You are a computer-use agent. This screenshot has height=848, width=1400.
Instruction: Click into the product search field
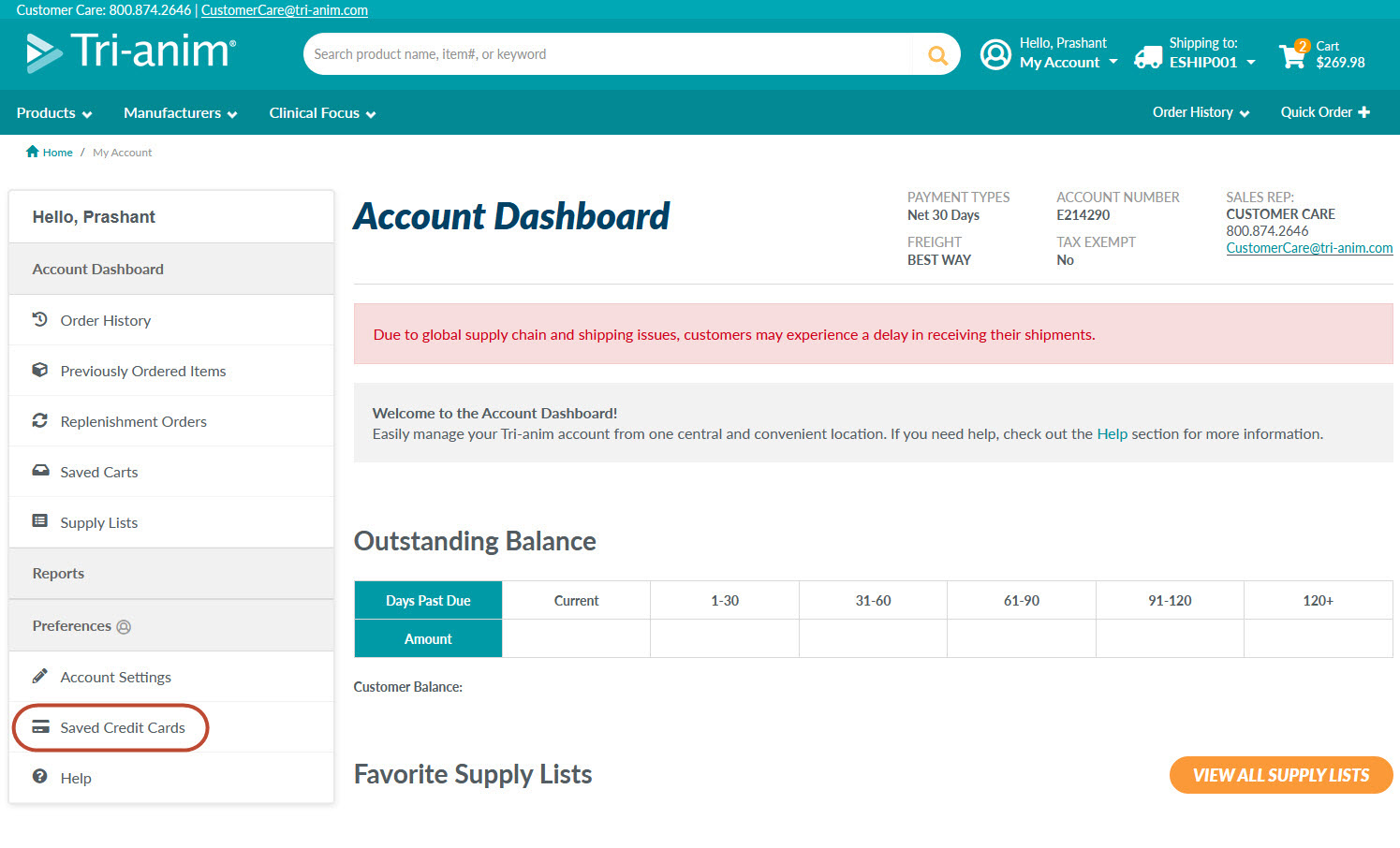click(x=609, y=54)
